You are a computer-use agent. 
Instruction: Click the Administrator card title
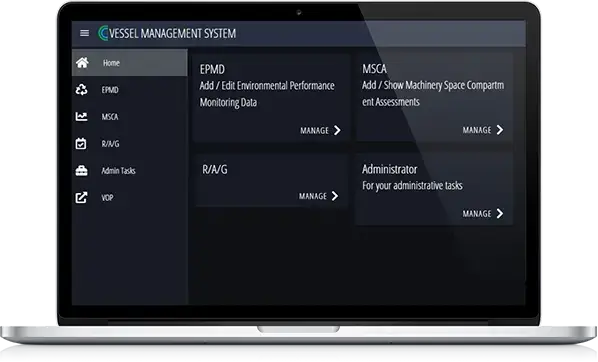(389, 169)
